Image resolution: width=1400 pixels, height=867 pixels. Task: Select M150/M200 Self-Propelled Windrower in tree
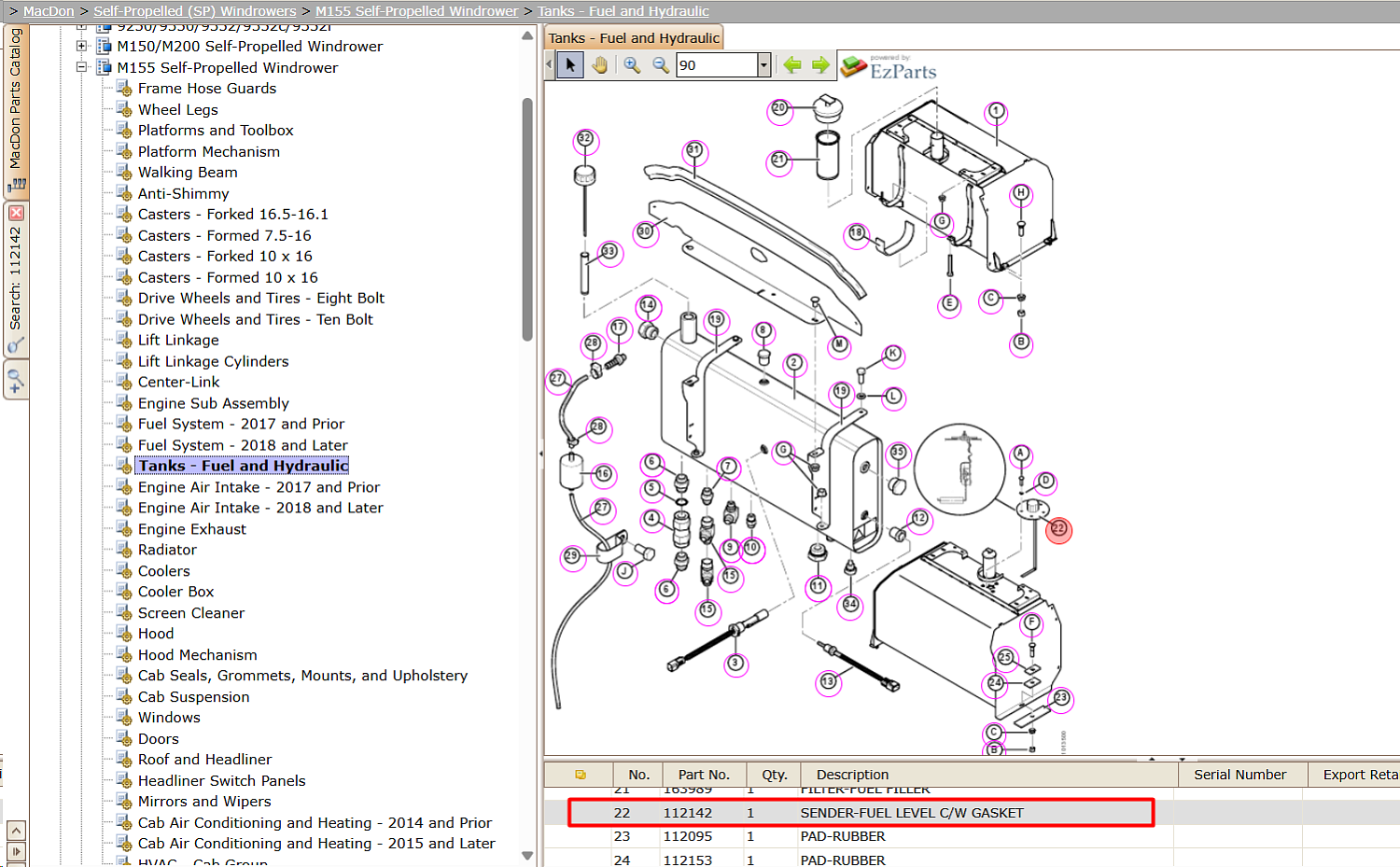coord(250,46)
